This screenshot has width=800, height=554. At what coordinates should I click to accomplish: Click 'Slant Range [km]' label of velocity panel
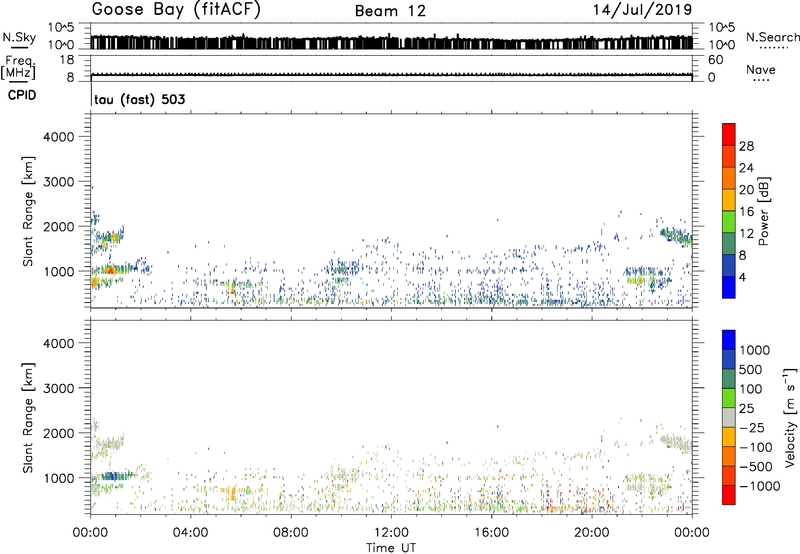click(x=28, y=418)
